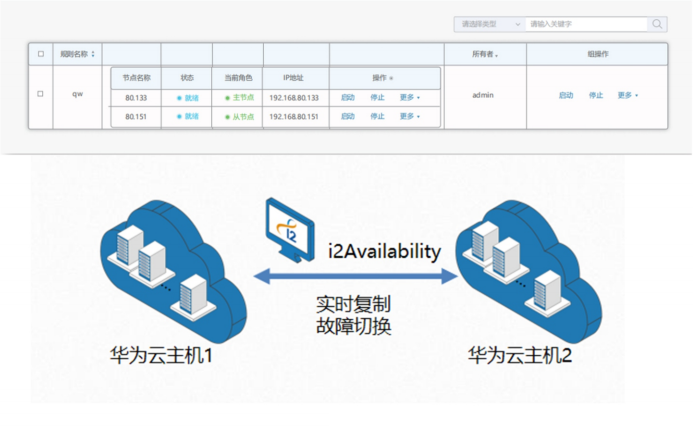This screenshot has height=428, width=693.
Task: Open more options for node 80.133
Action: pos(410,97)
